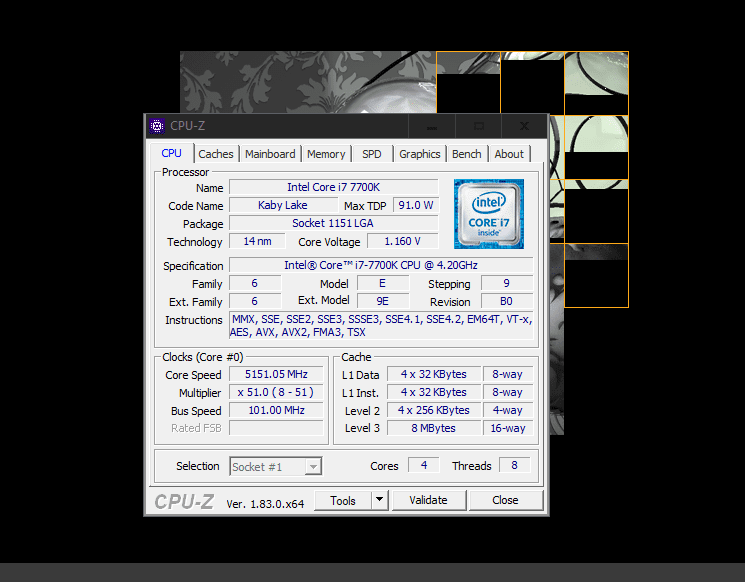Viewport: 745px width, 582px height.
Task: Open the Graphics tab
Action: pos(420,154)
